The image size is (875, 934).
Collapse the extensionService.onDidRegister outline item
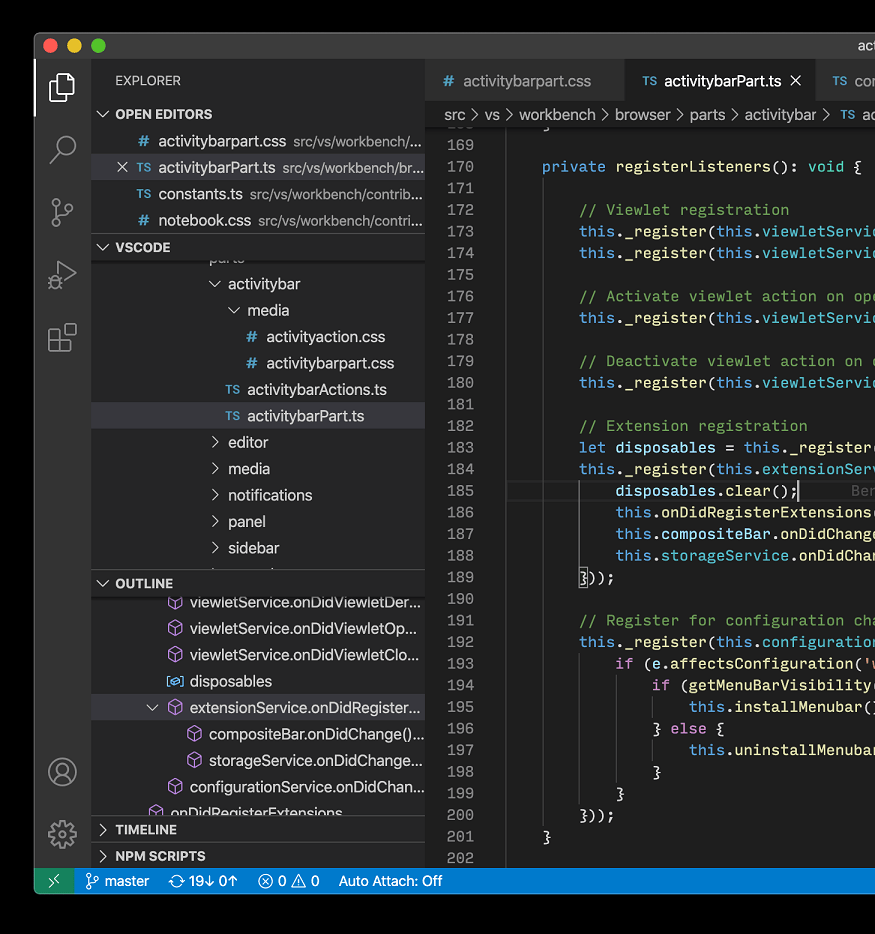click(153, 707)
